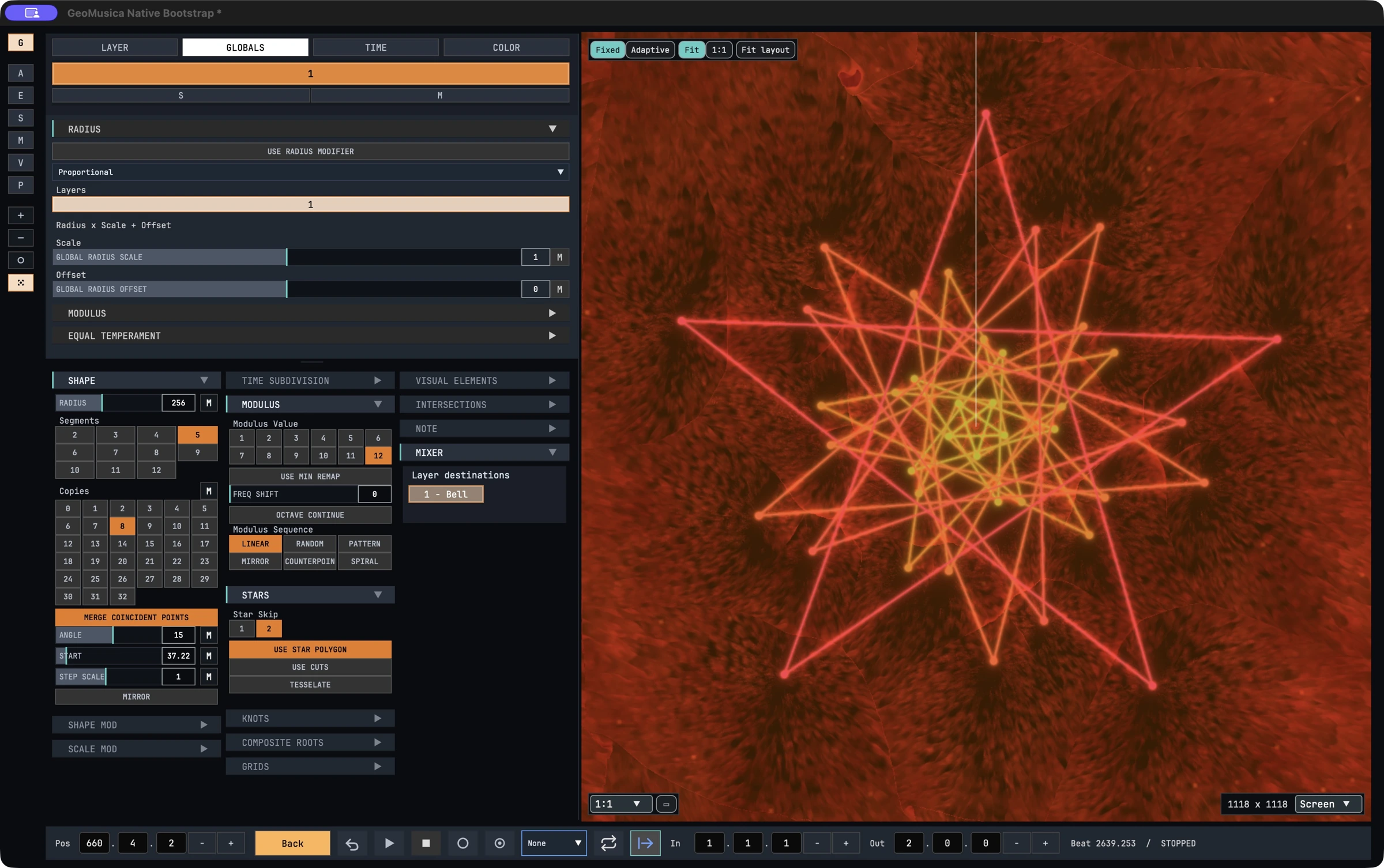This screenshot has height=868, width=1384.
Task: Select Segments value 7
Action: [x=115, y=452]
